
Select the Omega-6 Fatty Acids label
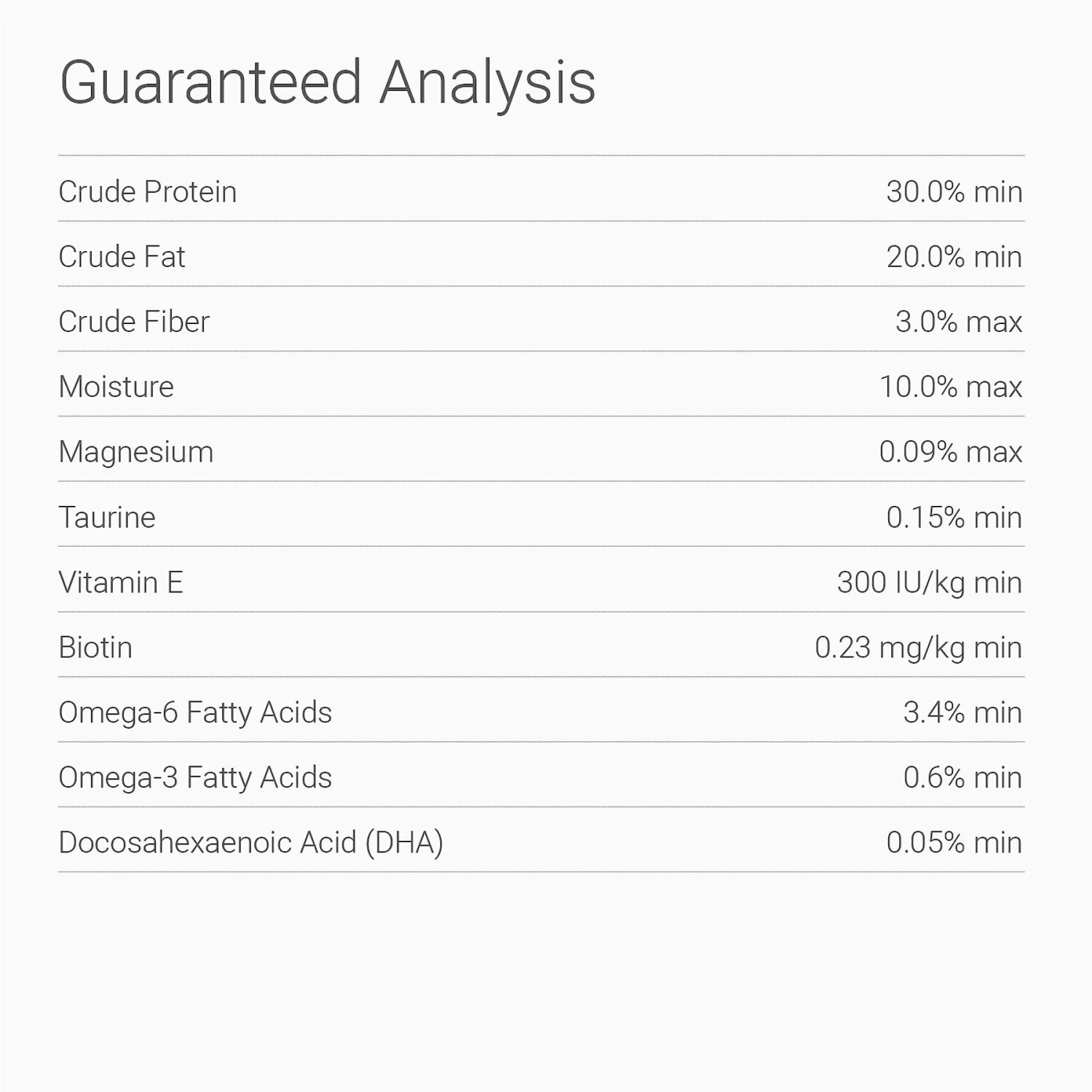195,713
